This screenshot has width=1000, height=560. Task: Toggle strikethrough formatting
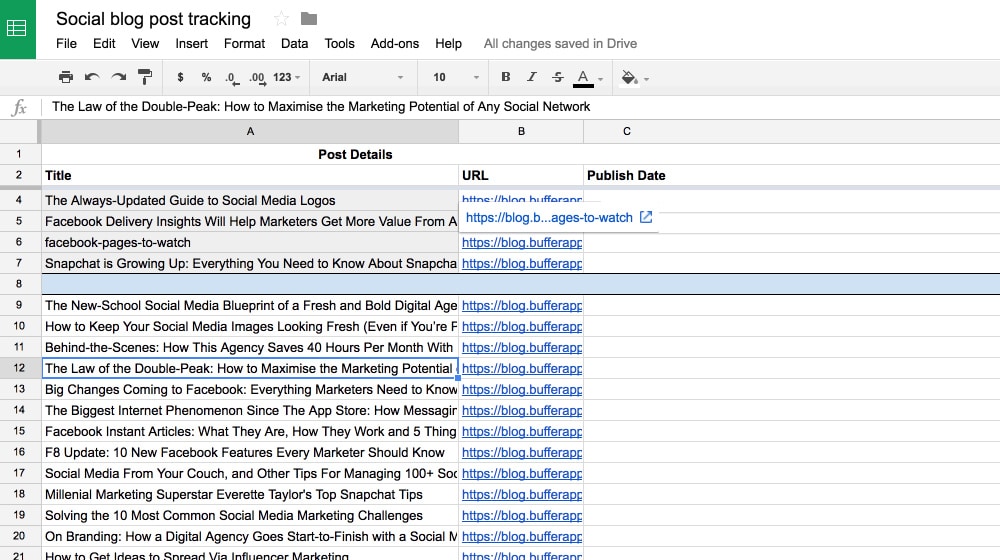click(x=557, y=77)
